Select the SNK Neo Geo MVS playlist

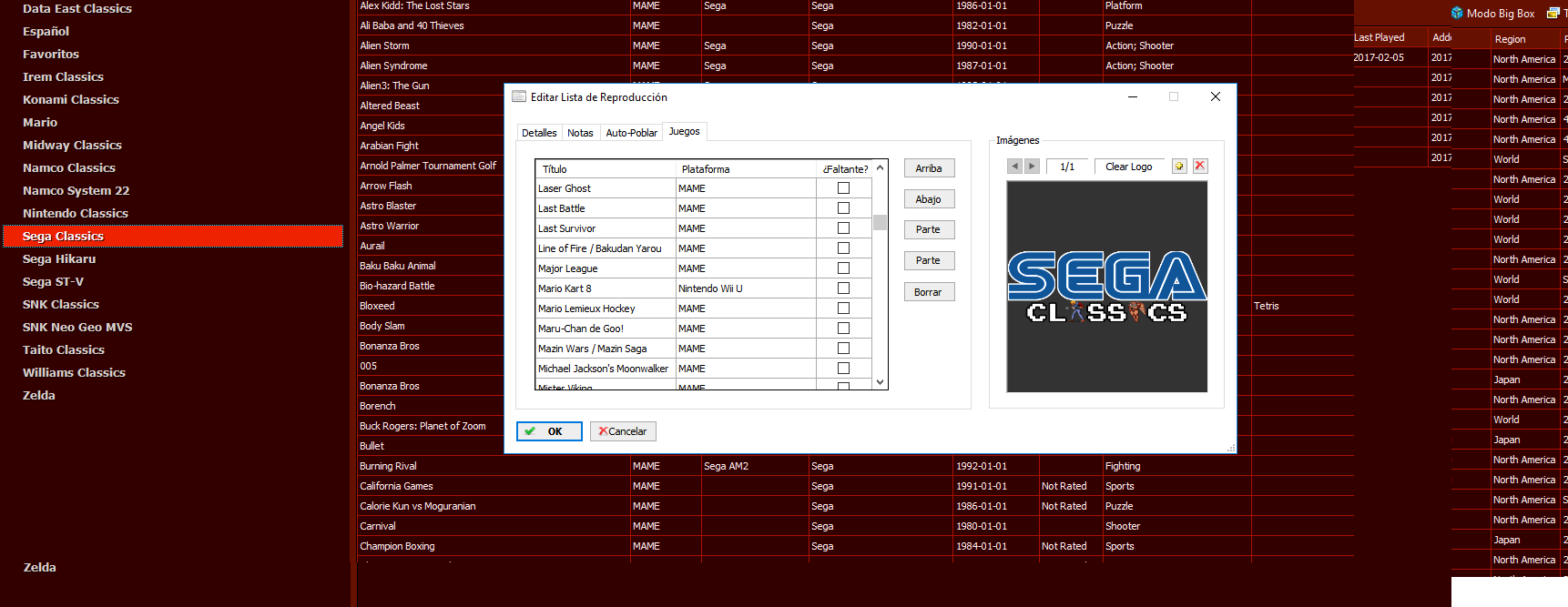77,328
